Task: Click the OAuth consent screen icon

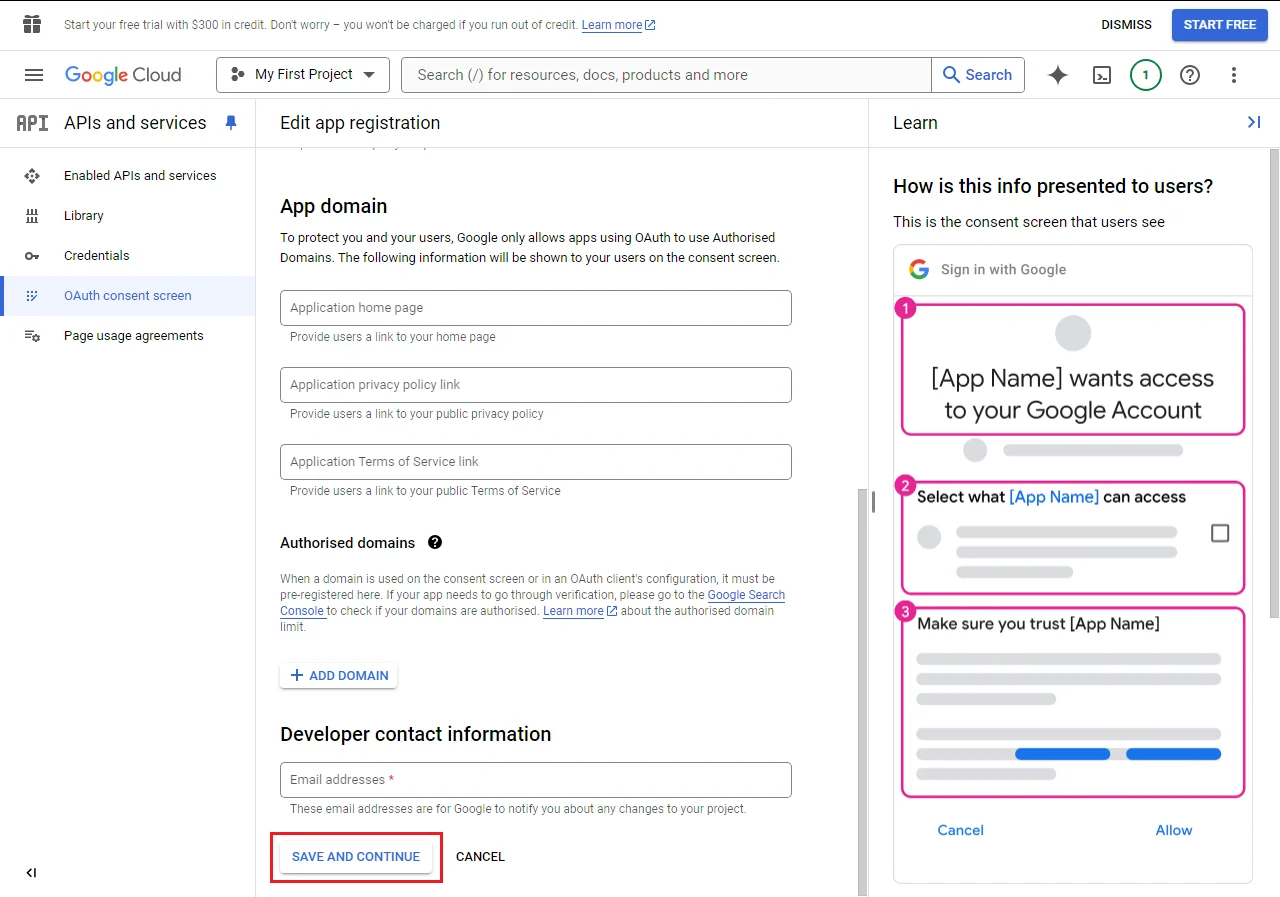Action: [x=32, y=296]
